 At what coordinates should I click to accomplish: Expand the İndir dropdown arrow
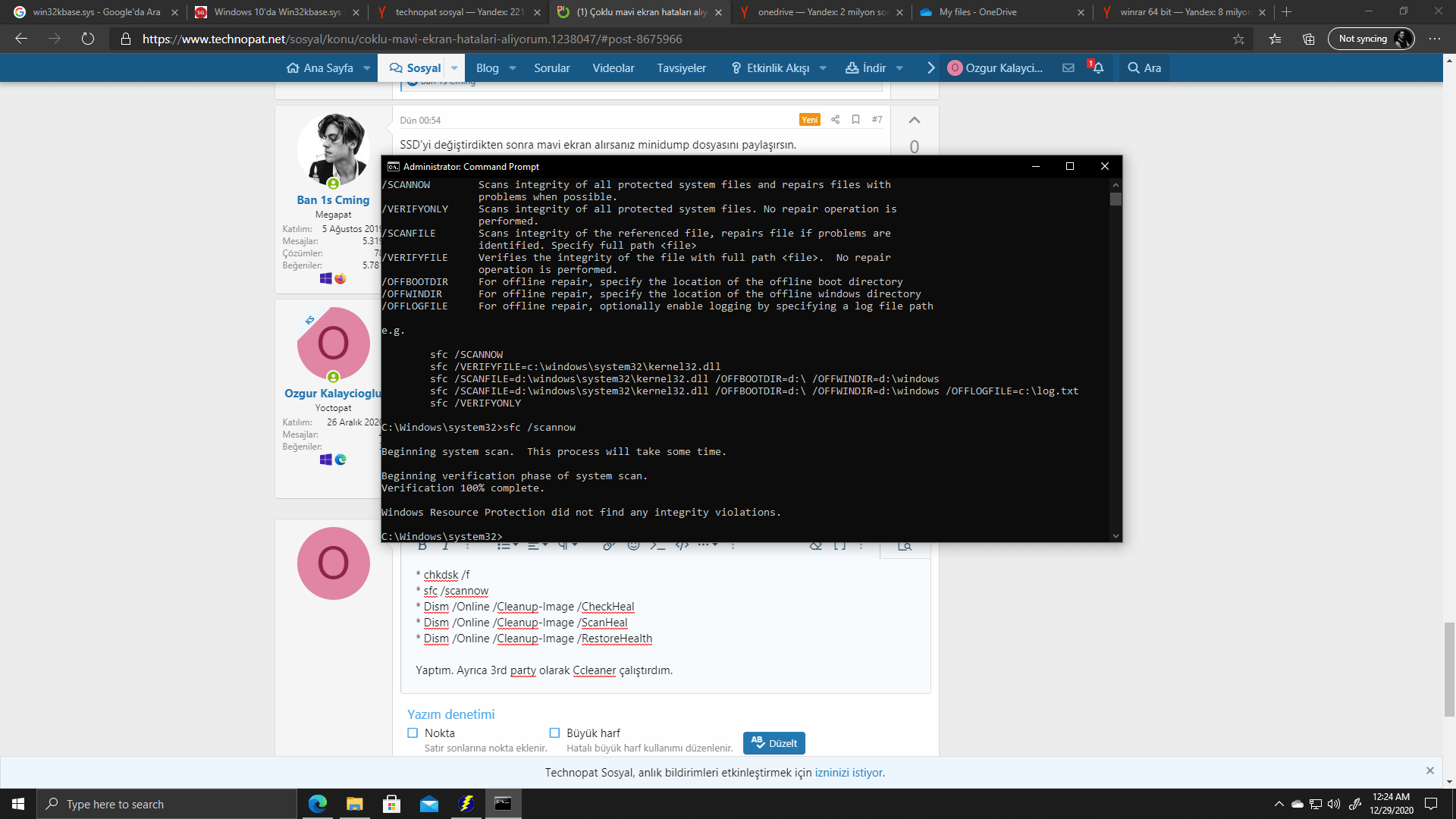point(899,68)
